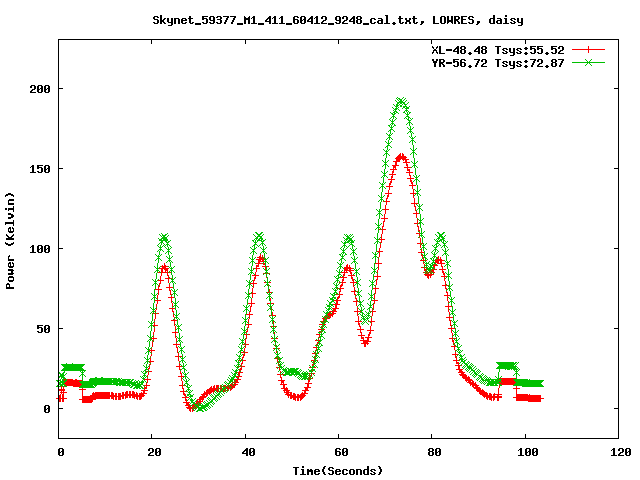Click y-axis tick label 100

(x=40, y=249)
